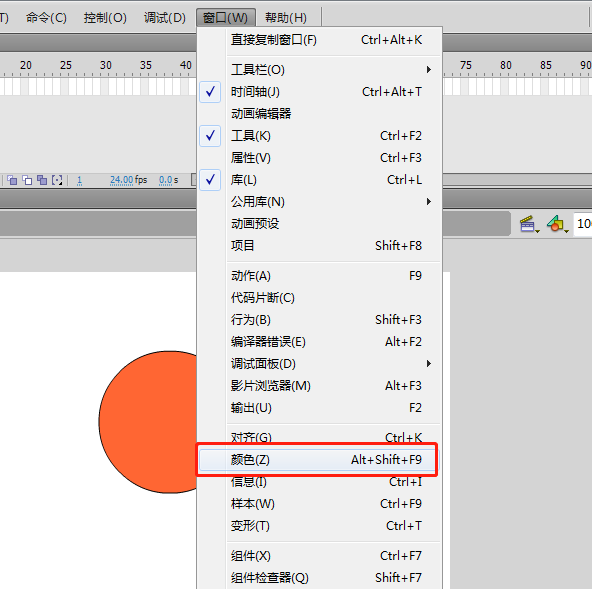Open the 影片浏览器(M) panel
Viewport: 592px width, 589px height.
tap(319, 386)
